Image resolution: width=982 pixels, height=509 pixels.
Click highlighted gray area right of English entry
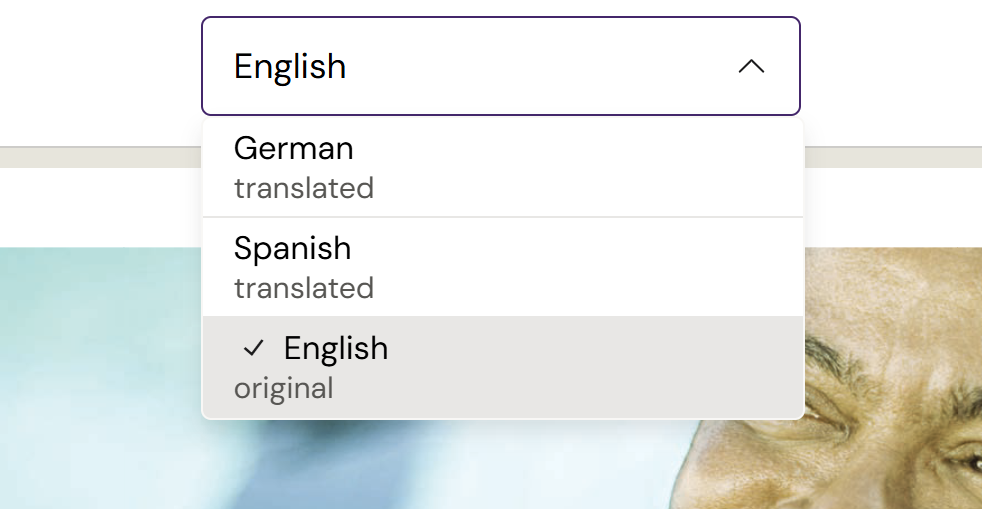point(600,367)
